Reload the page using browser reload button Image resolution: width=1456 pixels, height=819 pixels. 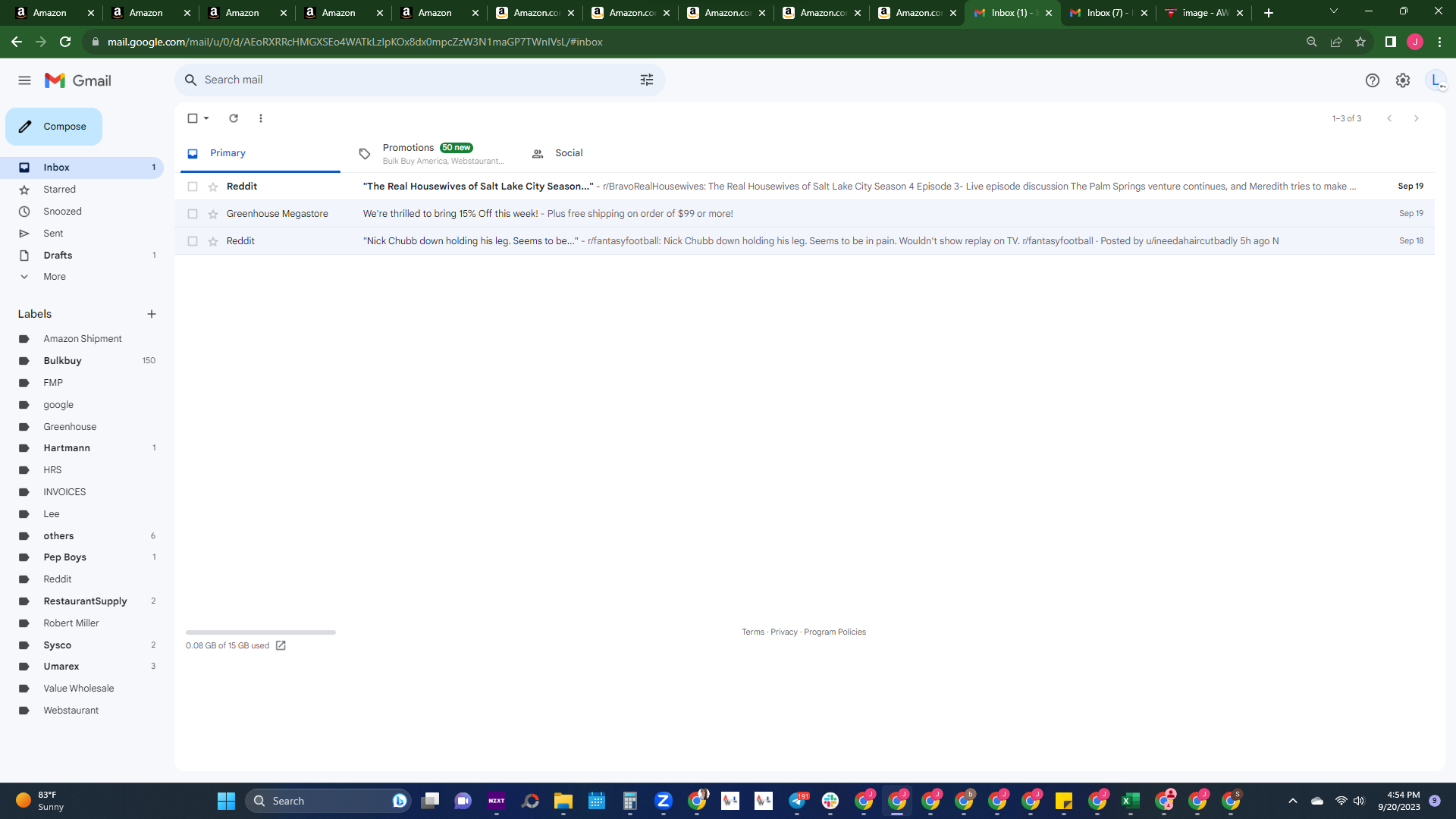click(x=65, y=42)
